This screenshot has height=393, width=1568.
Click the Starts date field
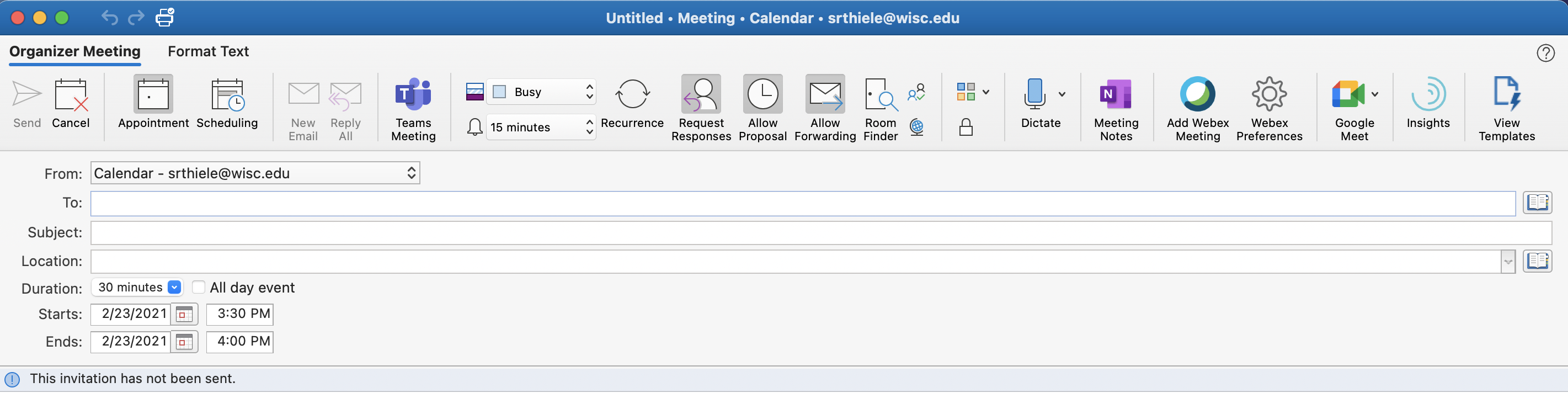click(131, 315)
